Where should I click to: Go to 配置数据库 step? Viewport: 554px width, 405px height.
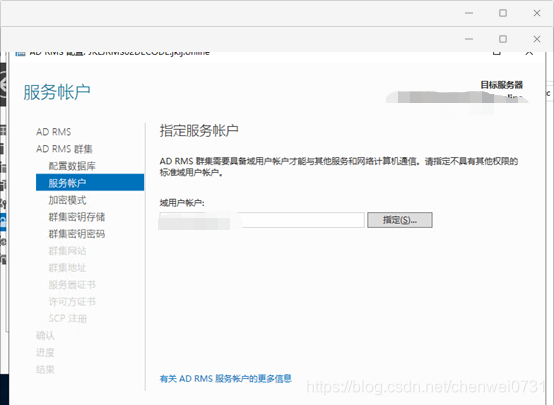pyautogui.click(x=72, y=166)
